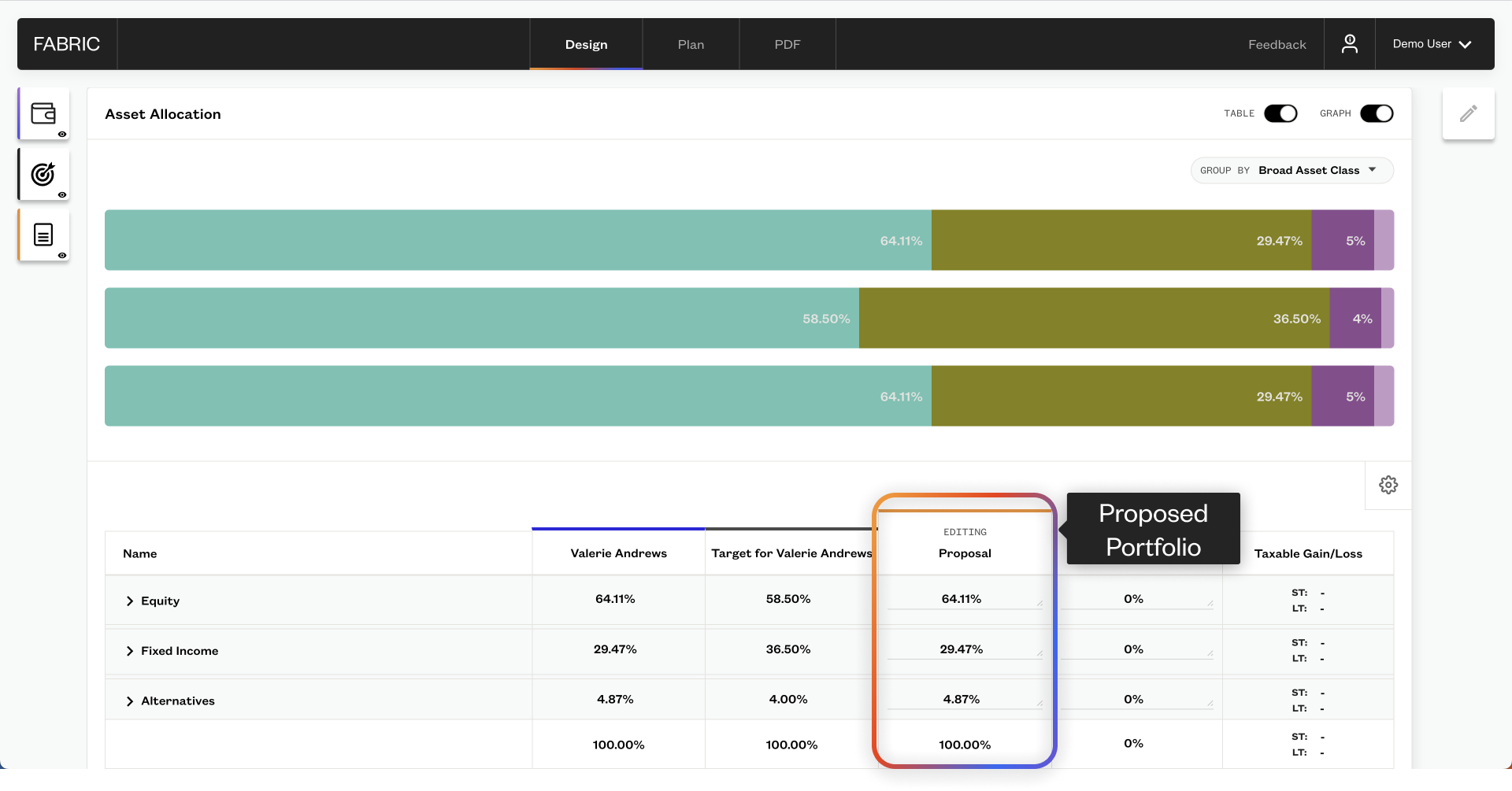Click the 4% purple segment in middle bar
The height and width of the screenshot is (791, 1512).
tap(1355, 318)
